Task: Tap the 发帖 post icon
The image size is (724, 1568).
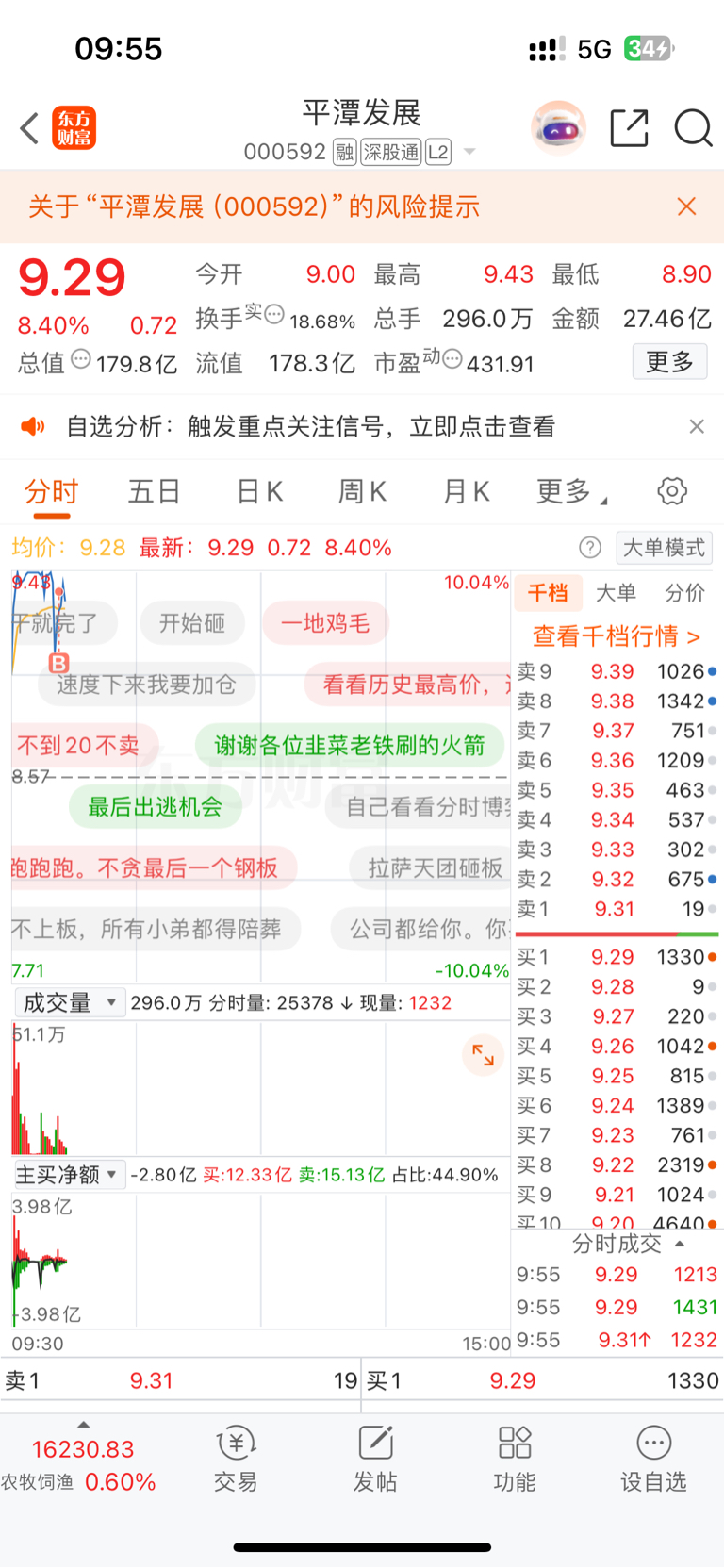Action: tap(375, 1460)
